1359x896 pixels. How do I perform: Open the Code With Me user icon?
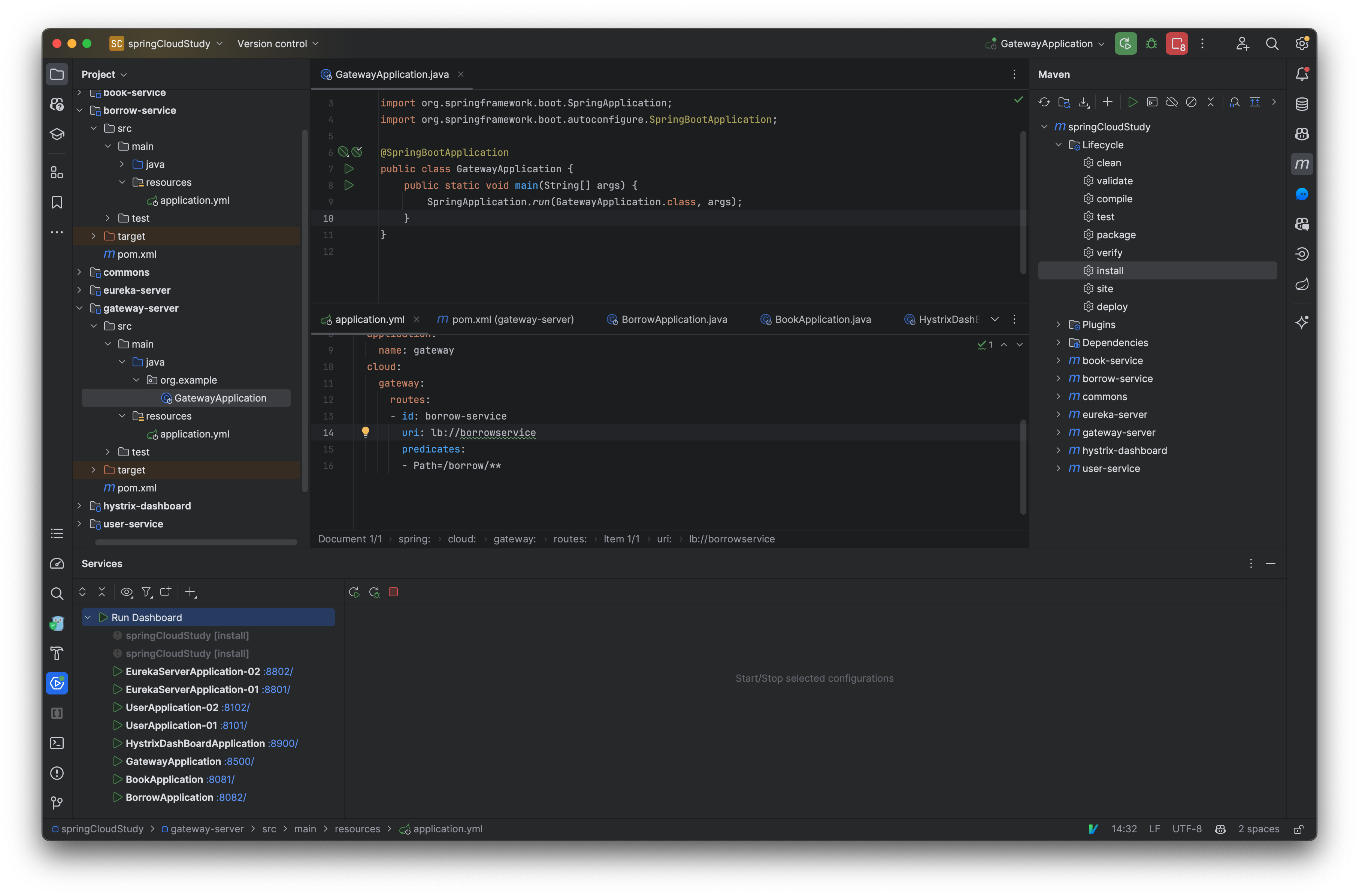1242,44
